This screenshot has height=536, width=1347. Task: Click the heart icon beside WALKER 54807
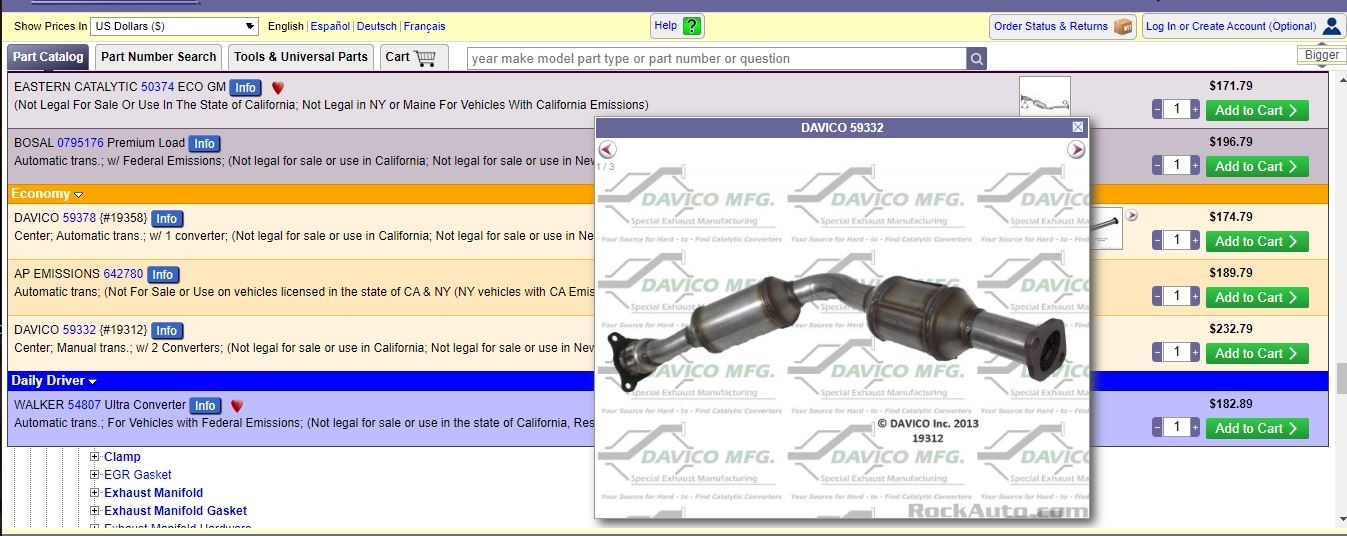[237, 406]
